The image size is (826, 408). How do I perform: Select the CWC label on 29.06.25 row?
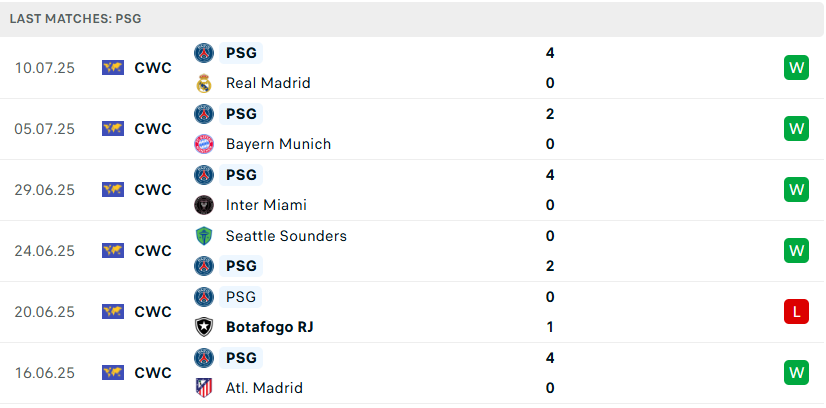click(x=153, y=190)
